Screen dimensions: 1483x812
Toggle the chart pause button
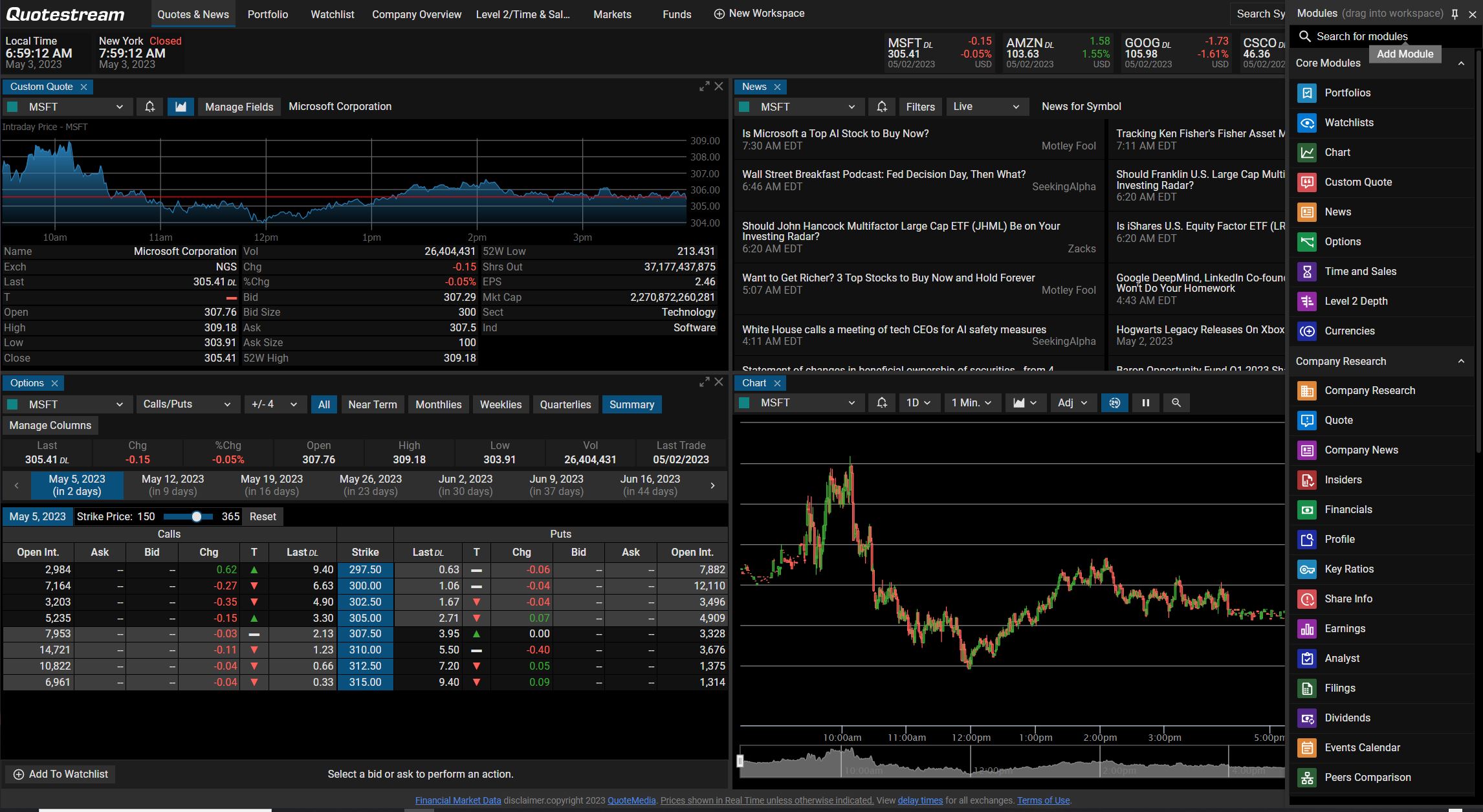(1144, 403)
